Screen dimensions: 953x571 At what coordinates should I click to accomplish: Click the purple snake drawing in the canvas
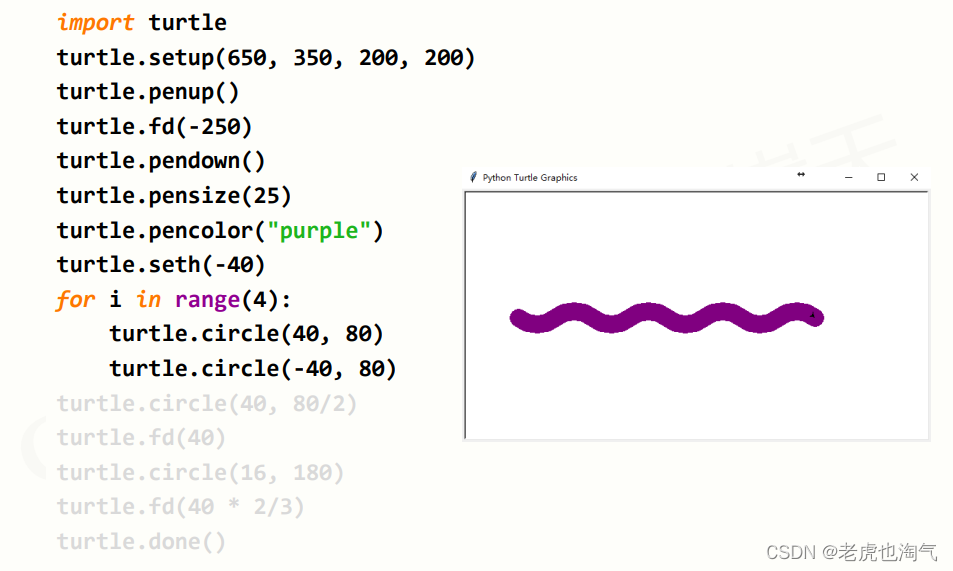pos(667,317)
